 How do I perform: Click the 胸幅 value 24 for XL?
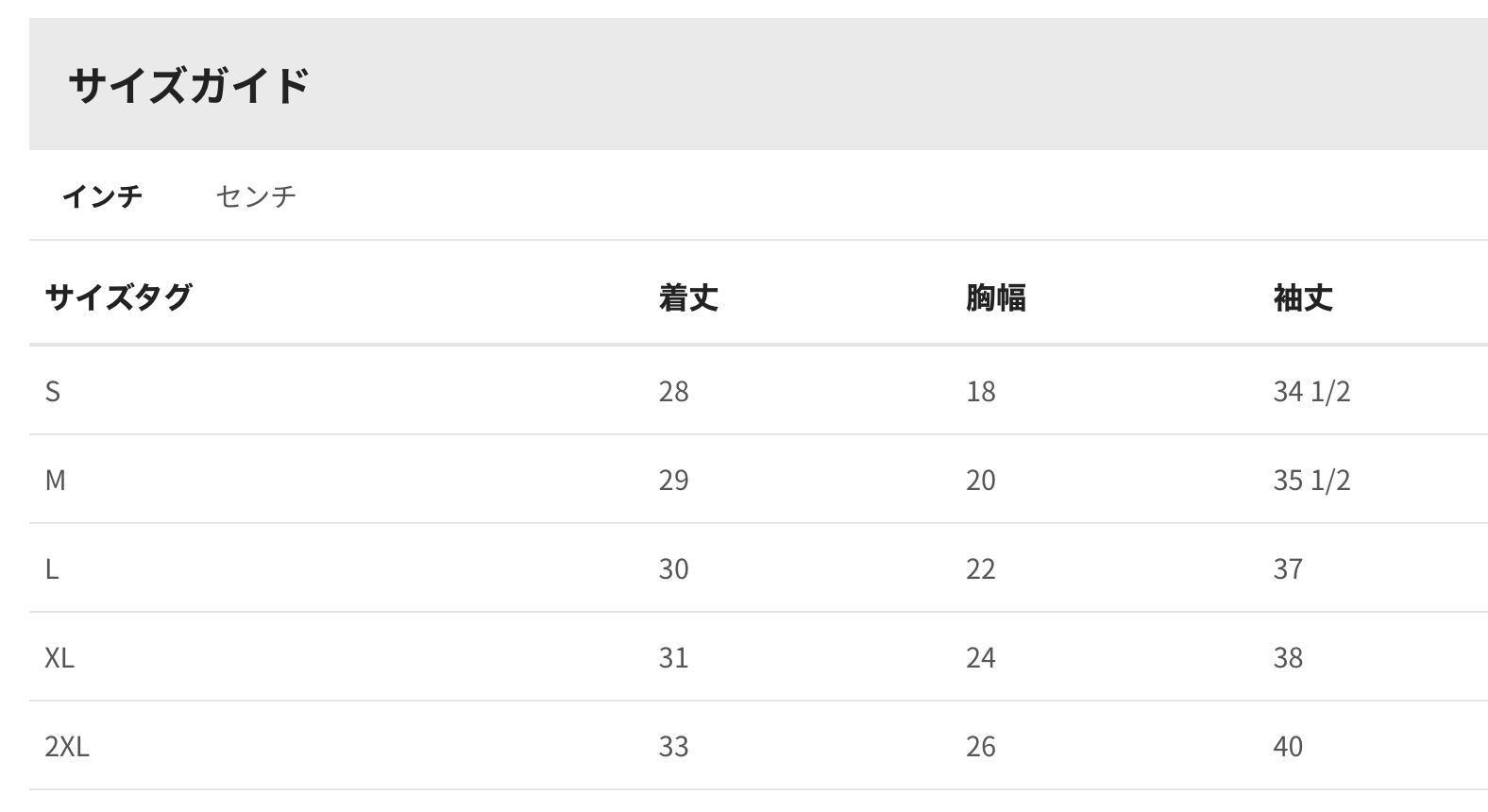pos(980,657)
